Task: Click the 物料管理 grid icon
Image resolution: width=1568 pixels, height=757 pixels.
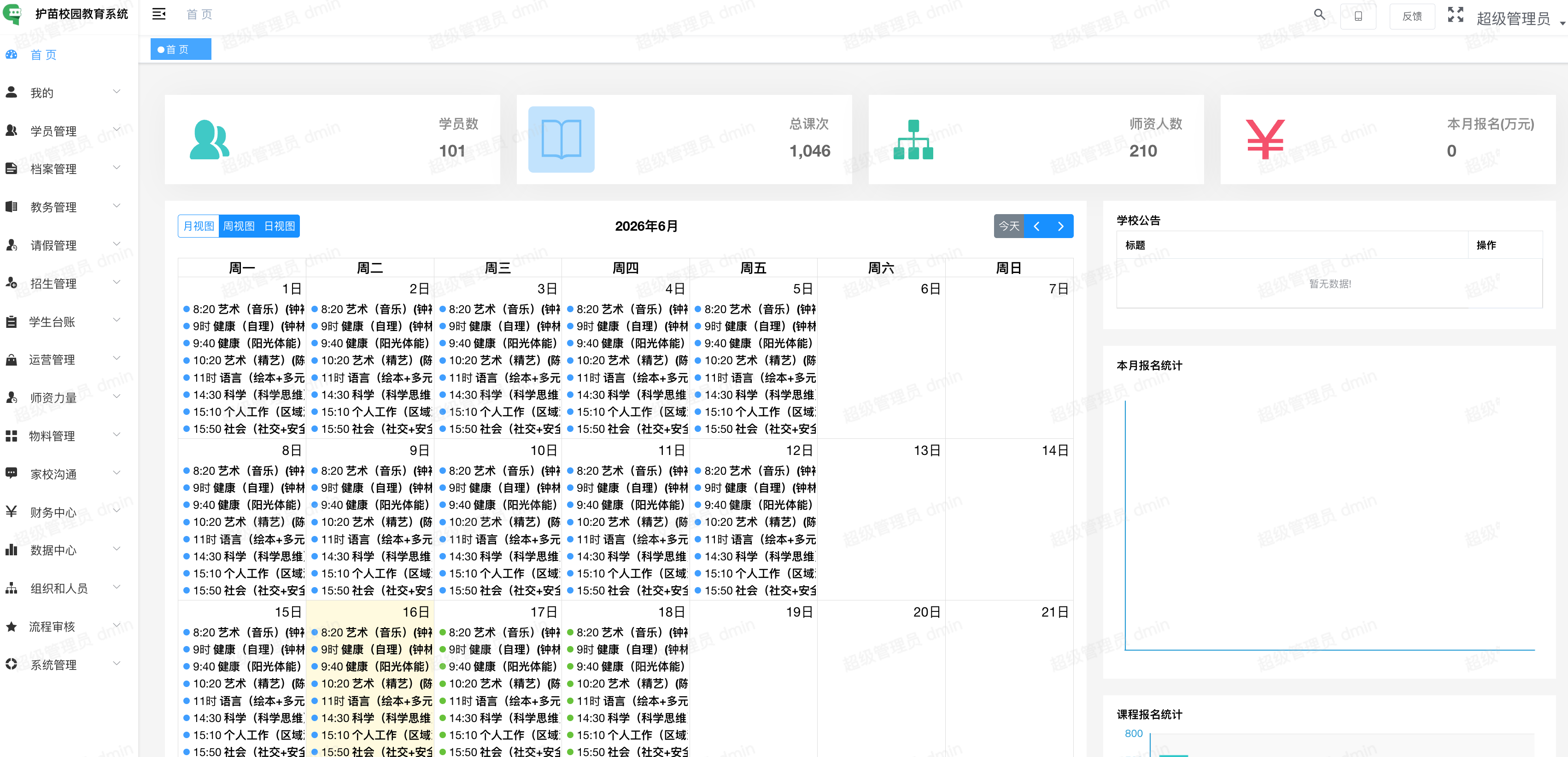Action: tap(11, 436)
